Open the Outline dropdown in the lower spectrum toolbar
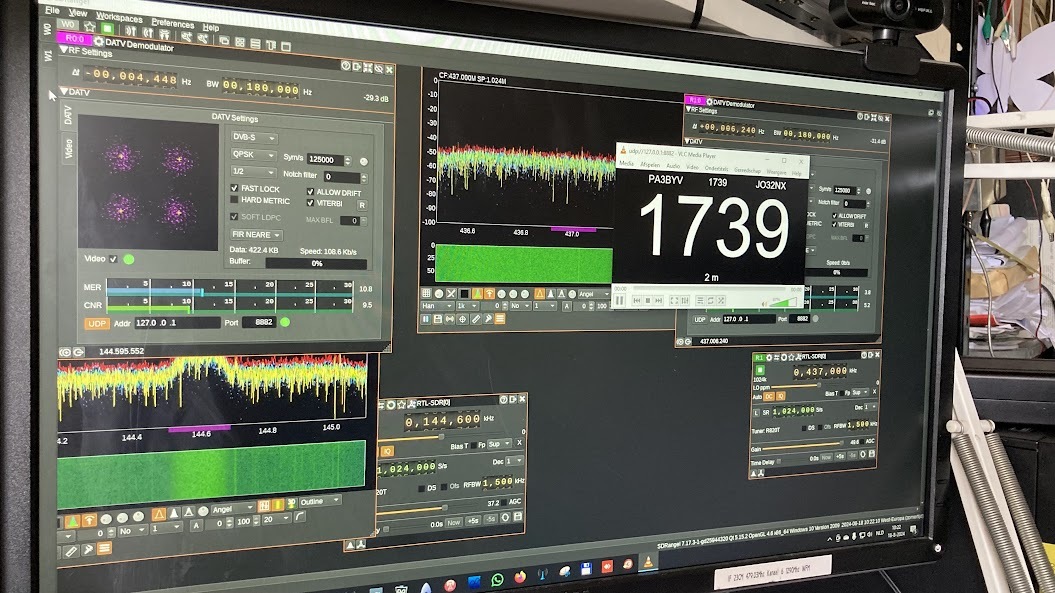Screen dimensions: 1055x593 pos(319,501)
